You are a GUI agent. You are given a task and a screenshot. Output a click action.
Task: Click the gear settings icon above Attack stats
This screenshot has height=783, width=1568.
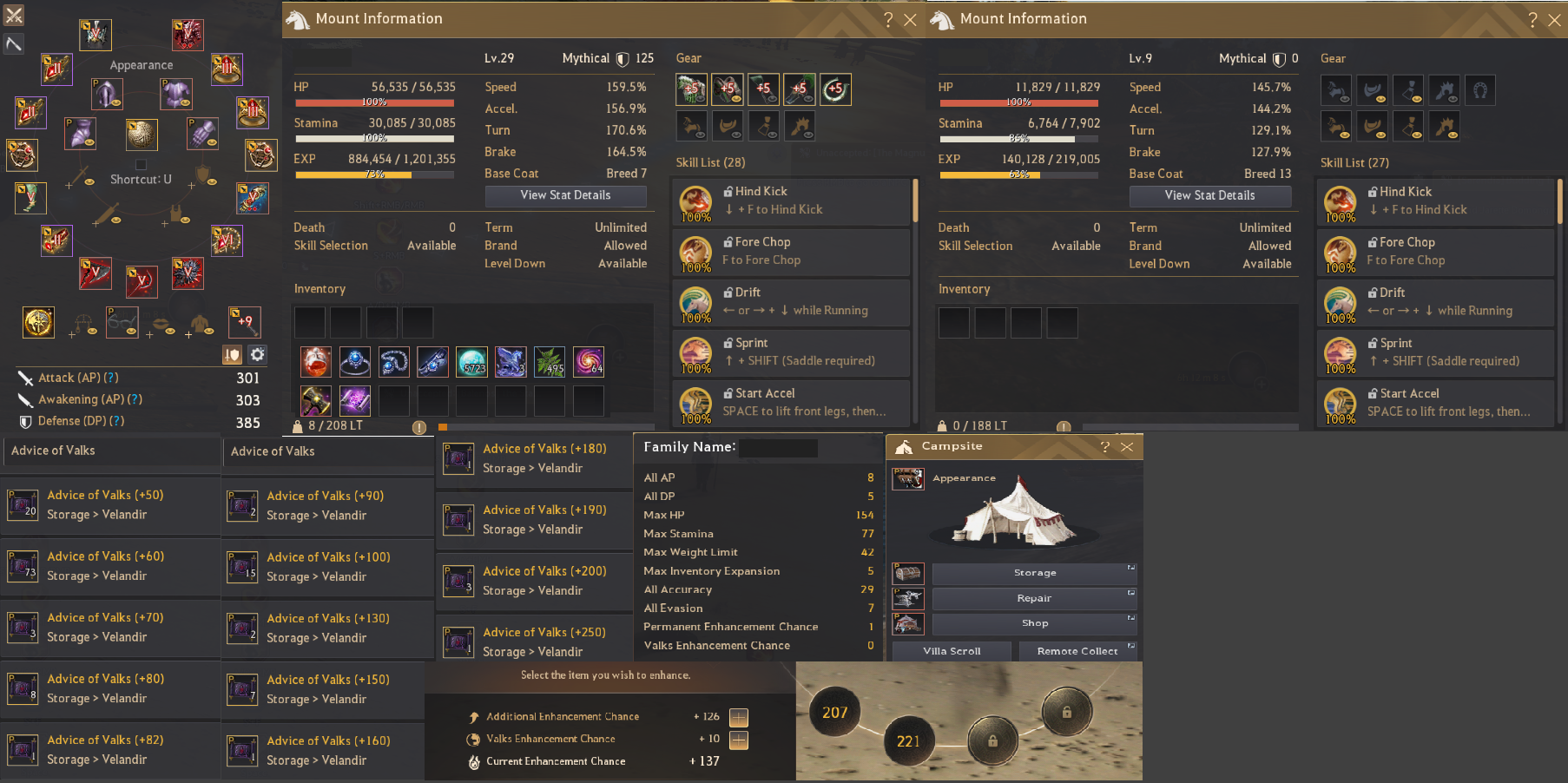(258, 354)
